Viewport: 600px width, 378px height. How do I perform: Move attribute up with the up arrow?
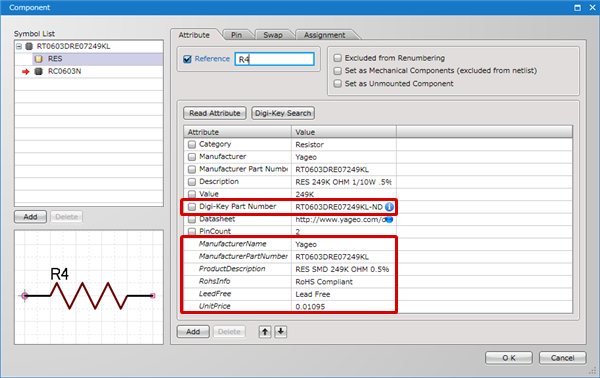click(265, 332)
